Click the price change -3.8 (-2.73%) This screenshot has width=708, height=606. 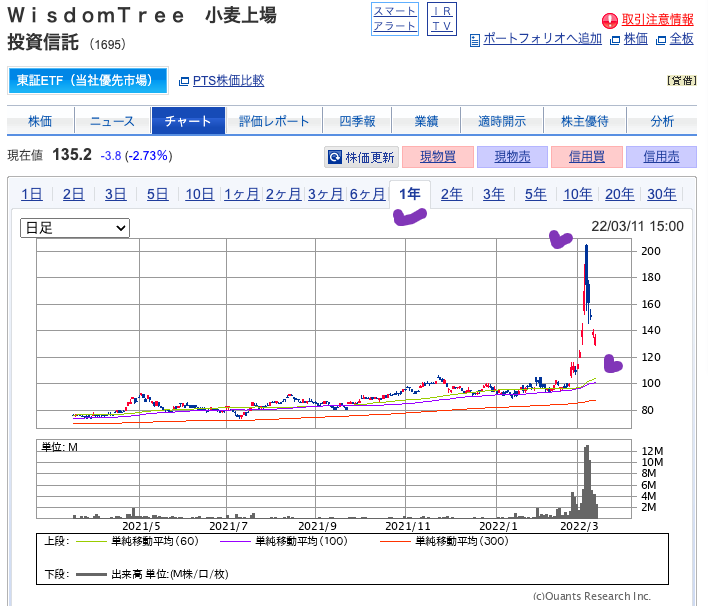click(136, 156)
